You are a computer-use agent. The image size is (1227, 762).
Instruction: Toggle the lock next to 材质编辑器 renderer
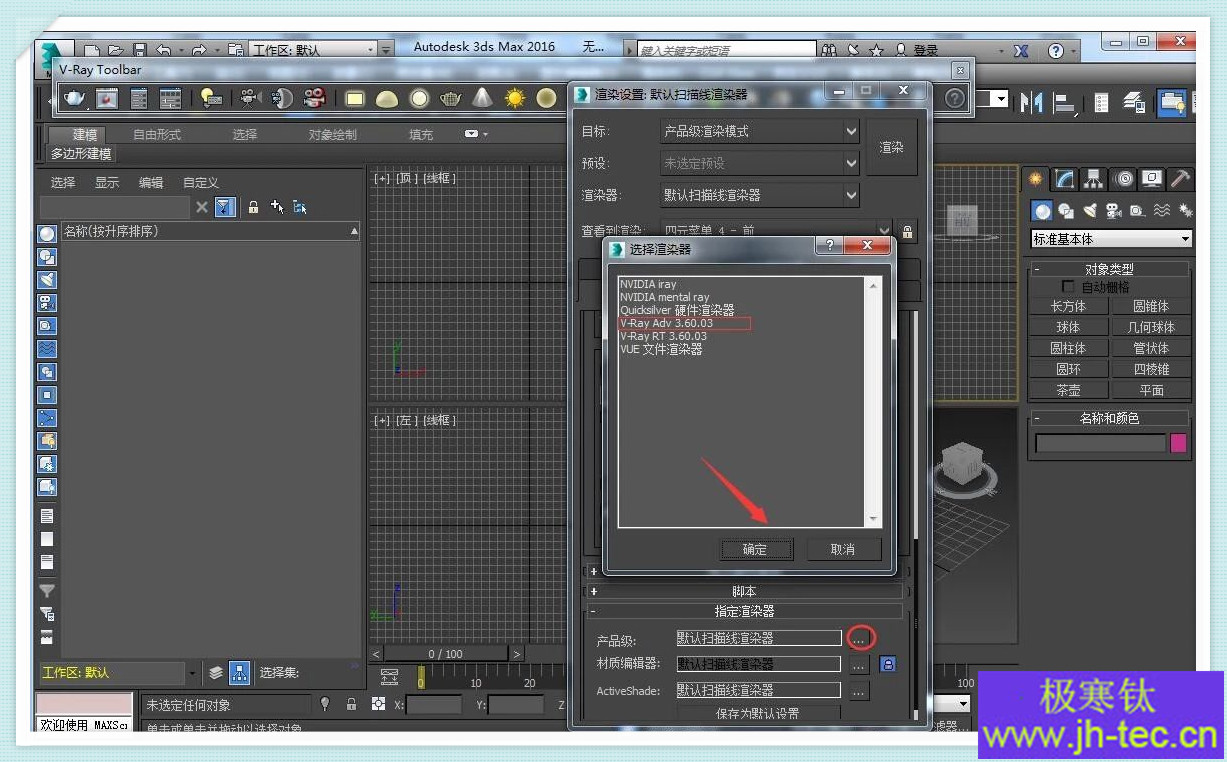click(x=887, y=664)
